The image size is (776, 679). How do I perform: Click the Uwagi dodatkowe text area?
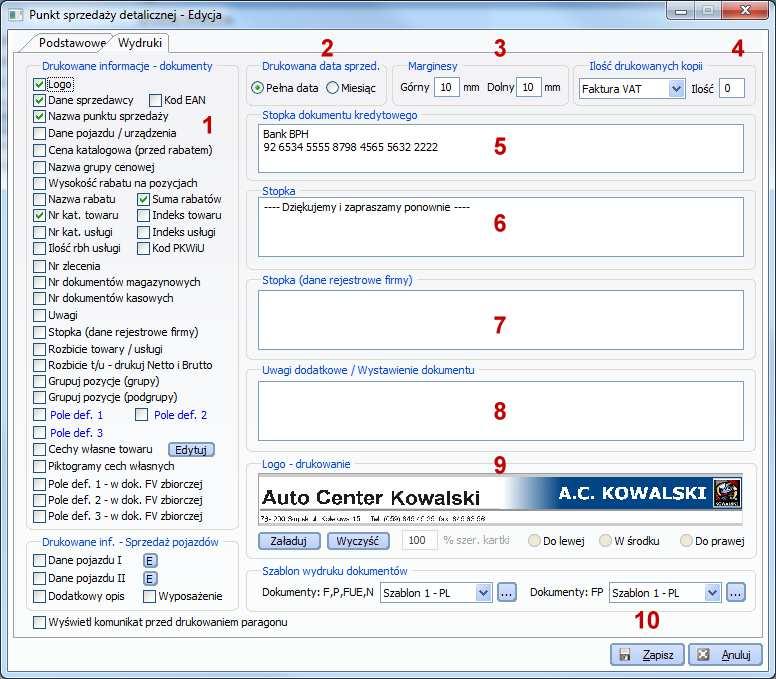pos(500,411)
